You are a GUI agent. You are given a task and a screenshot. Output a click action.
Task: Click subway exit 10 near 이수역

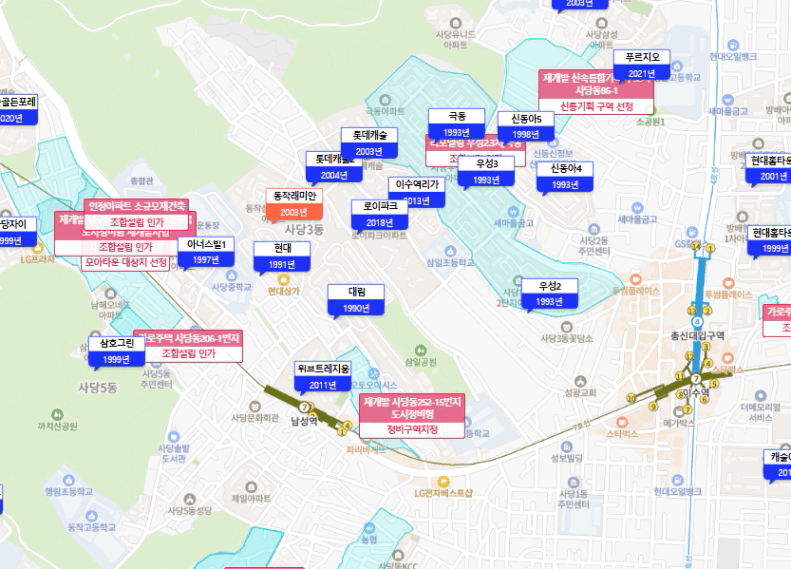632,398
